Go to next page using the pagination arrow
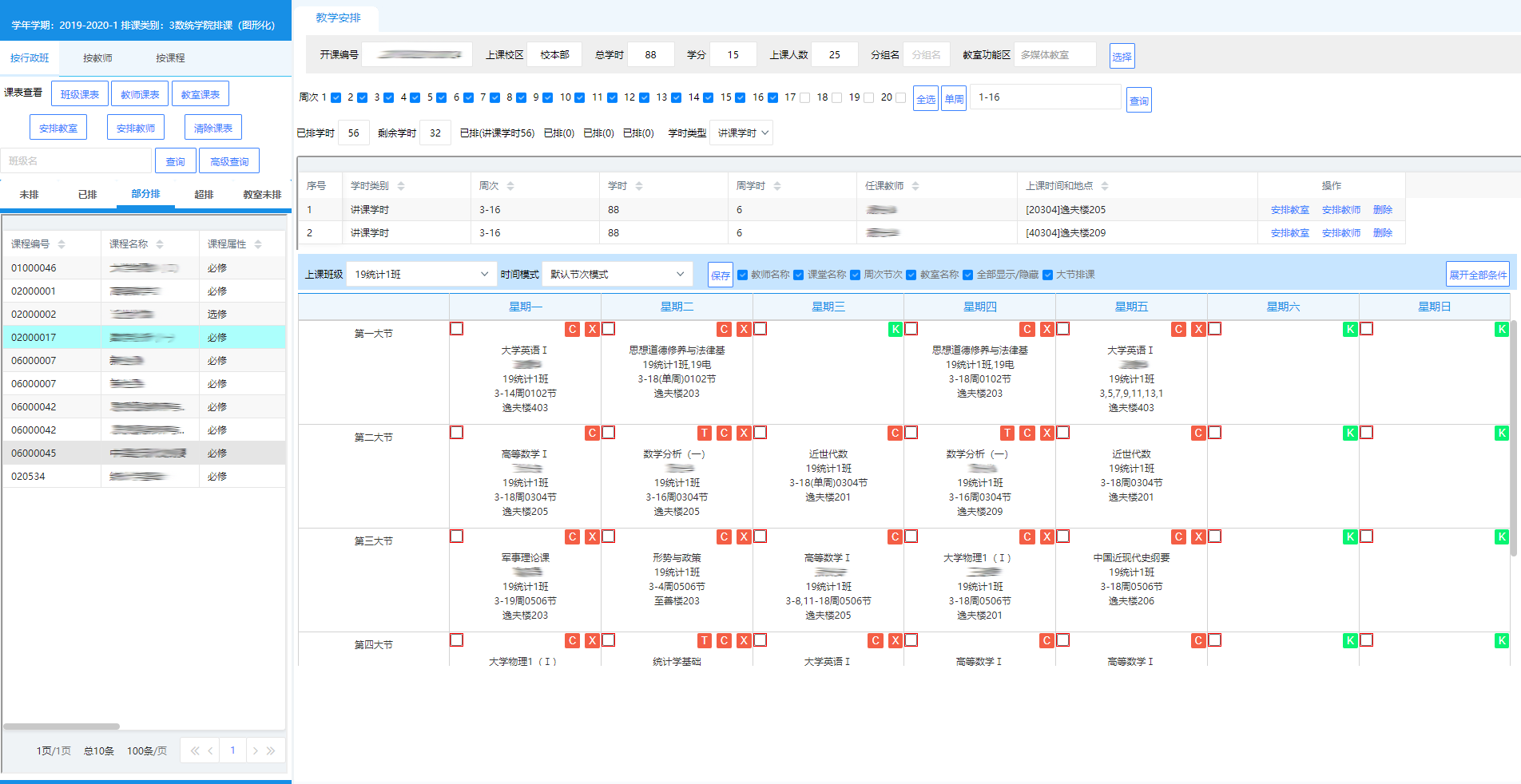Image resolution: width=1521 pixels, height=784 pixels. (255, 750)
